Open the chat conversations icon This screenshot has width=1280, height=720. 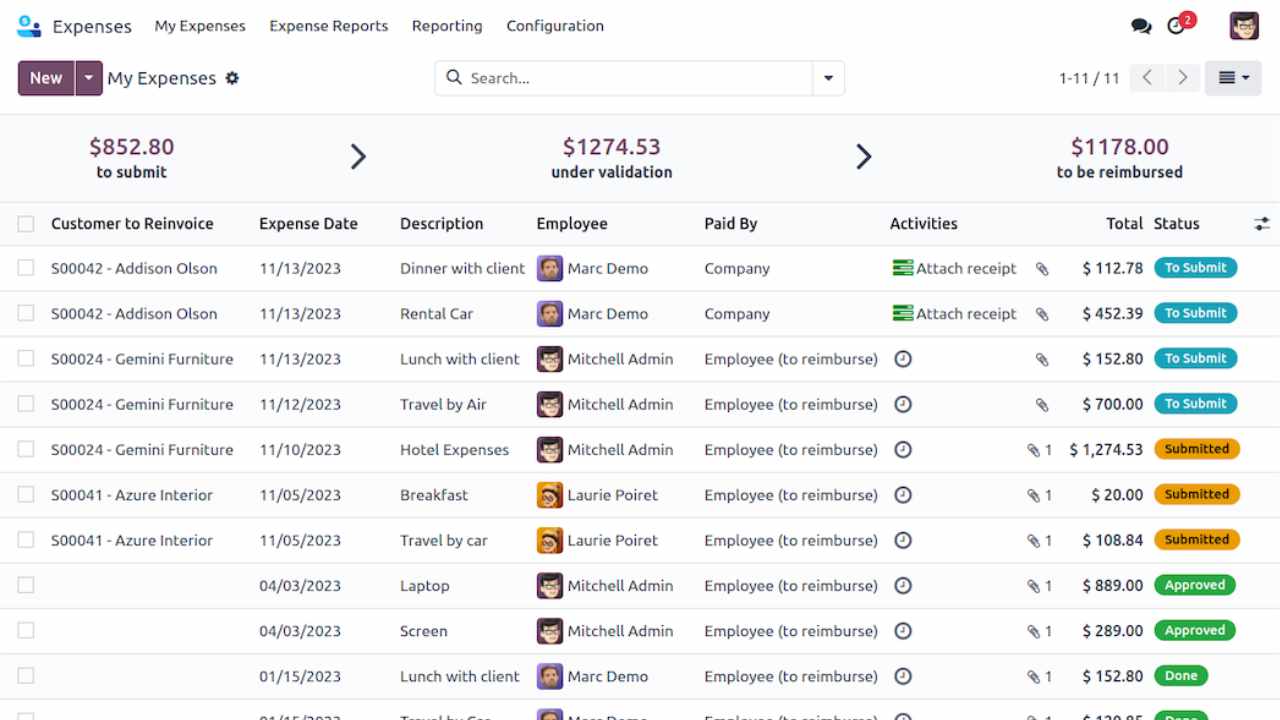1141,26
